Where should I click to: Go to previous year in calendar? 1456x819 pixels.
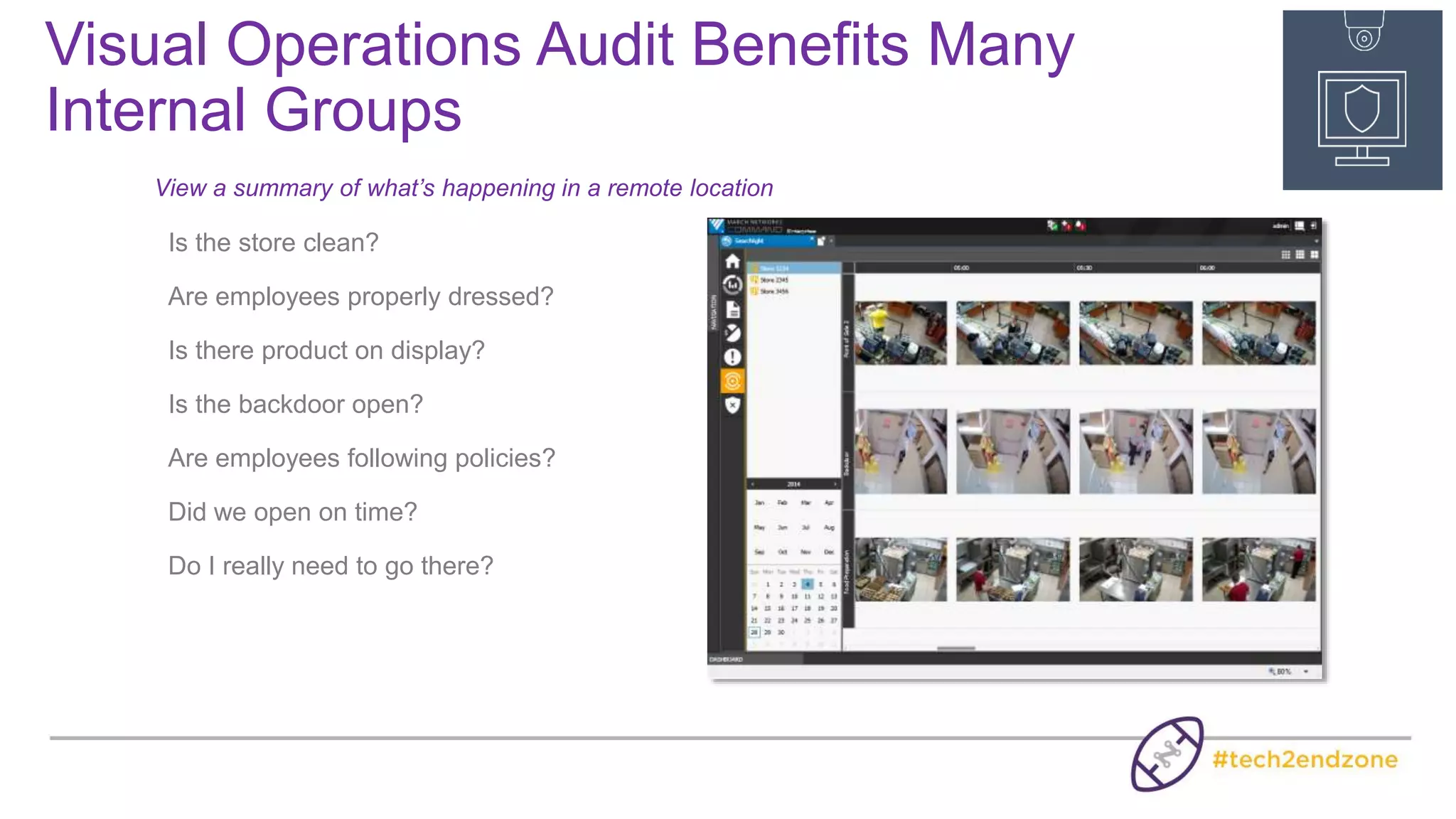pyautogui.click(x=753, y=484)
